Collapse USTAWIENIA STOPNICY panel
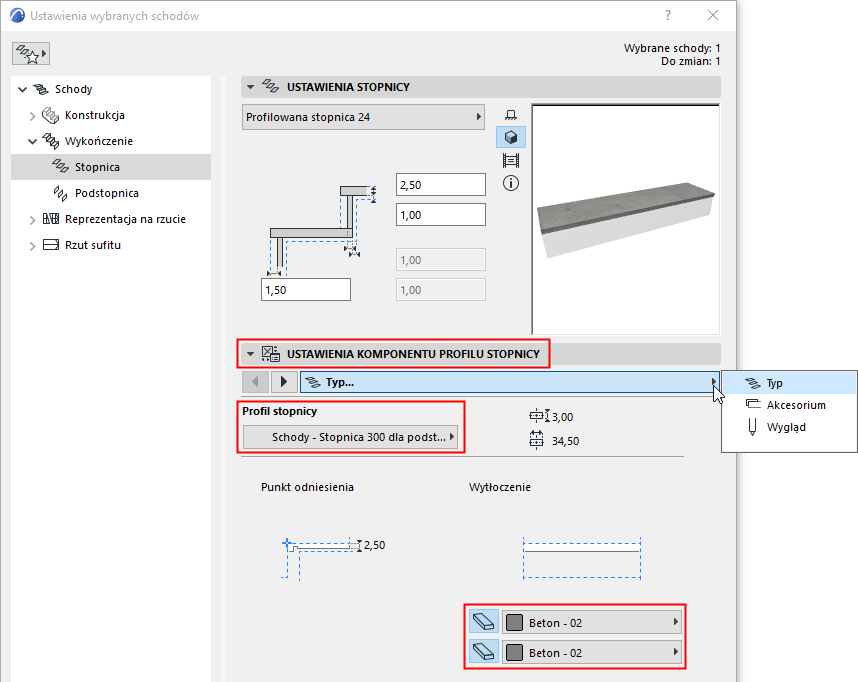858x682 pixels. click(250, 87)
